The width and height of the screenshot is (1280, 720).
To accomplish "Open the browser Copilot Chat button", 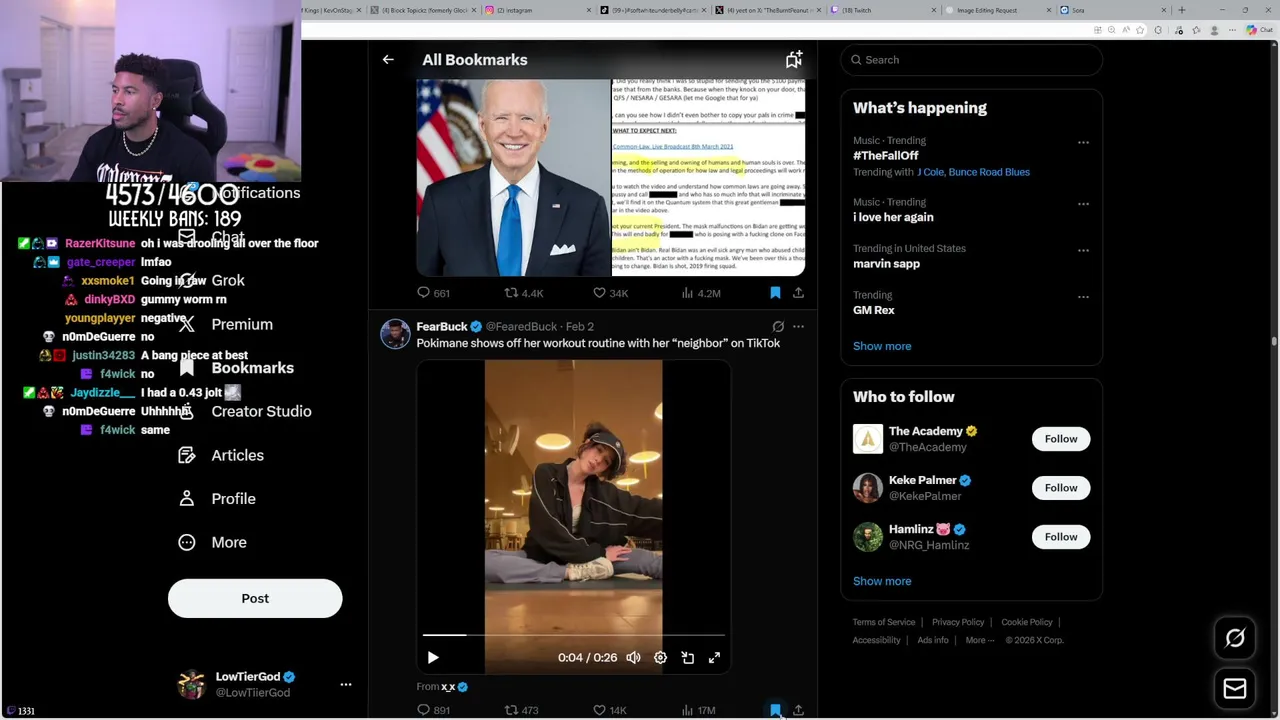I will click(1260, 30).
